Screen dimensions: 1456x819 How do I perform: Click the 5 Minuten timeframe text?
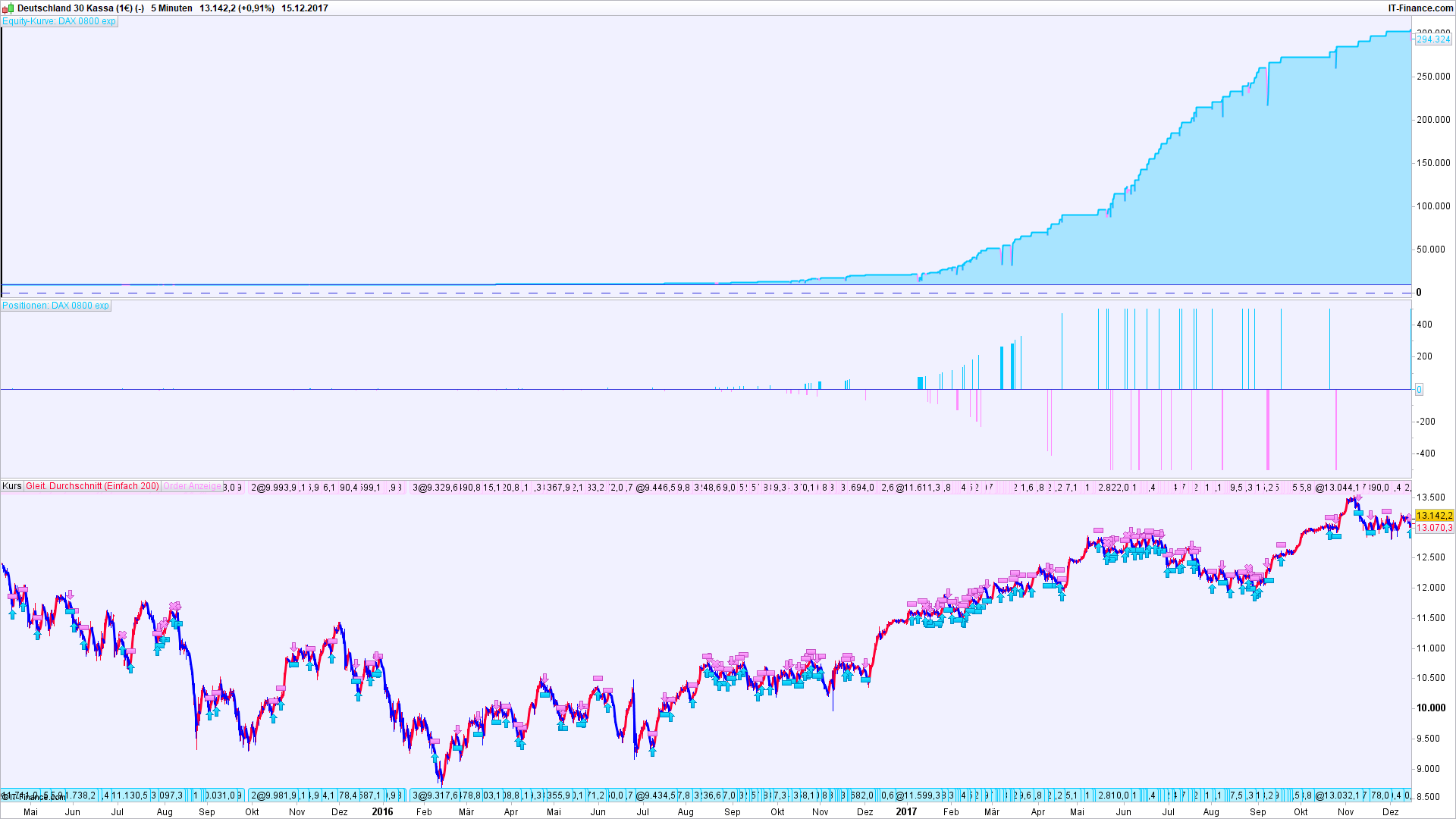point(171,8)
